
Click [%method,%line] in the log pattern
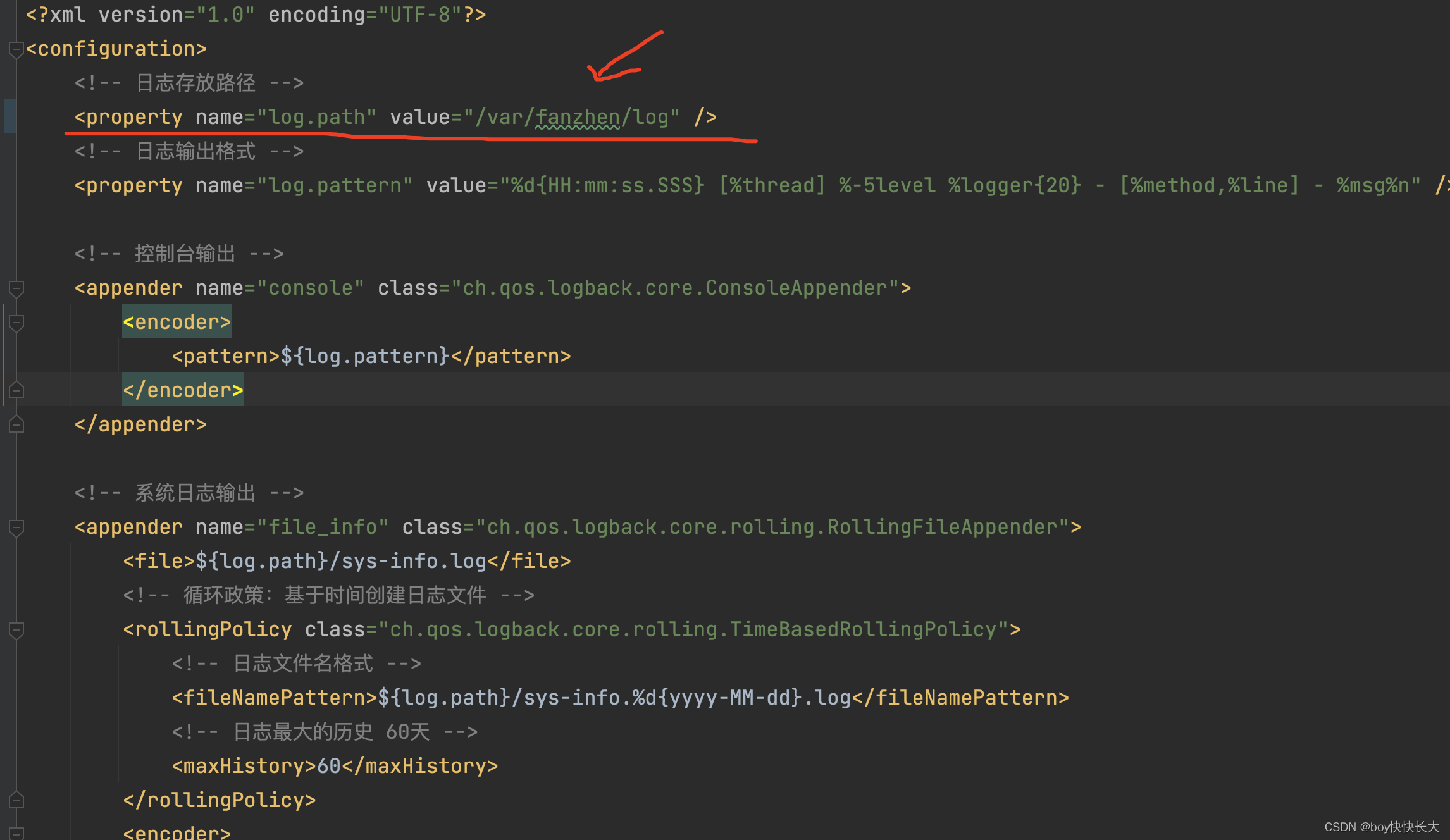click(1209, 185)
